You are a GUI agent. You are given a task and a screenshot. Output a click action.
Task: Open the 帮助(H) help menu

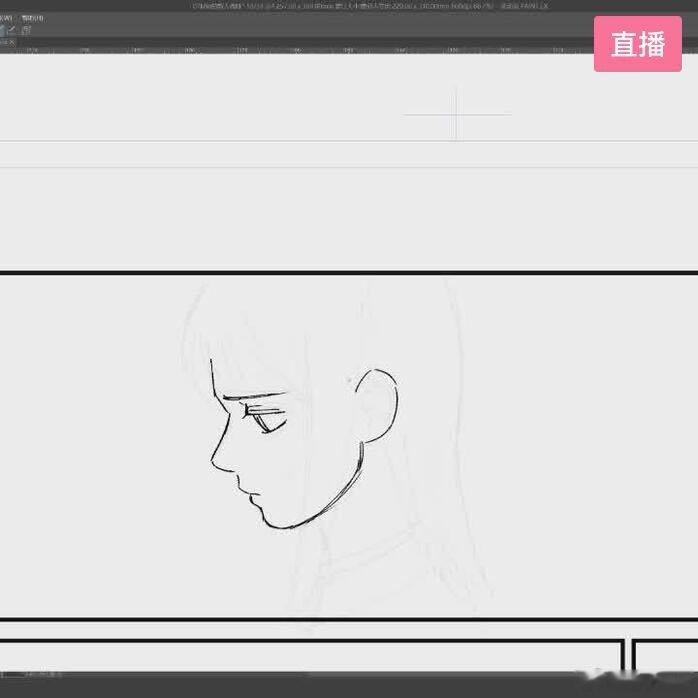(x=32, y=19)
